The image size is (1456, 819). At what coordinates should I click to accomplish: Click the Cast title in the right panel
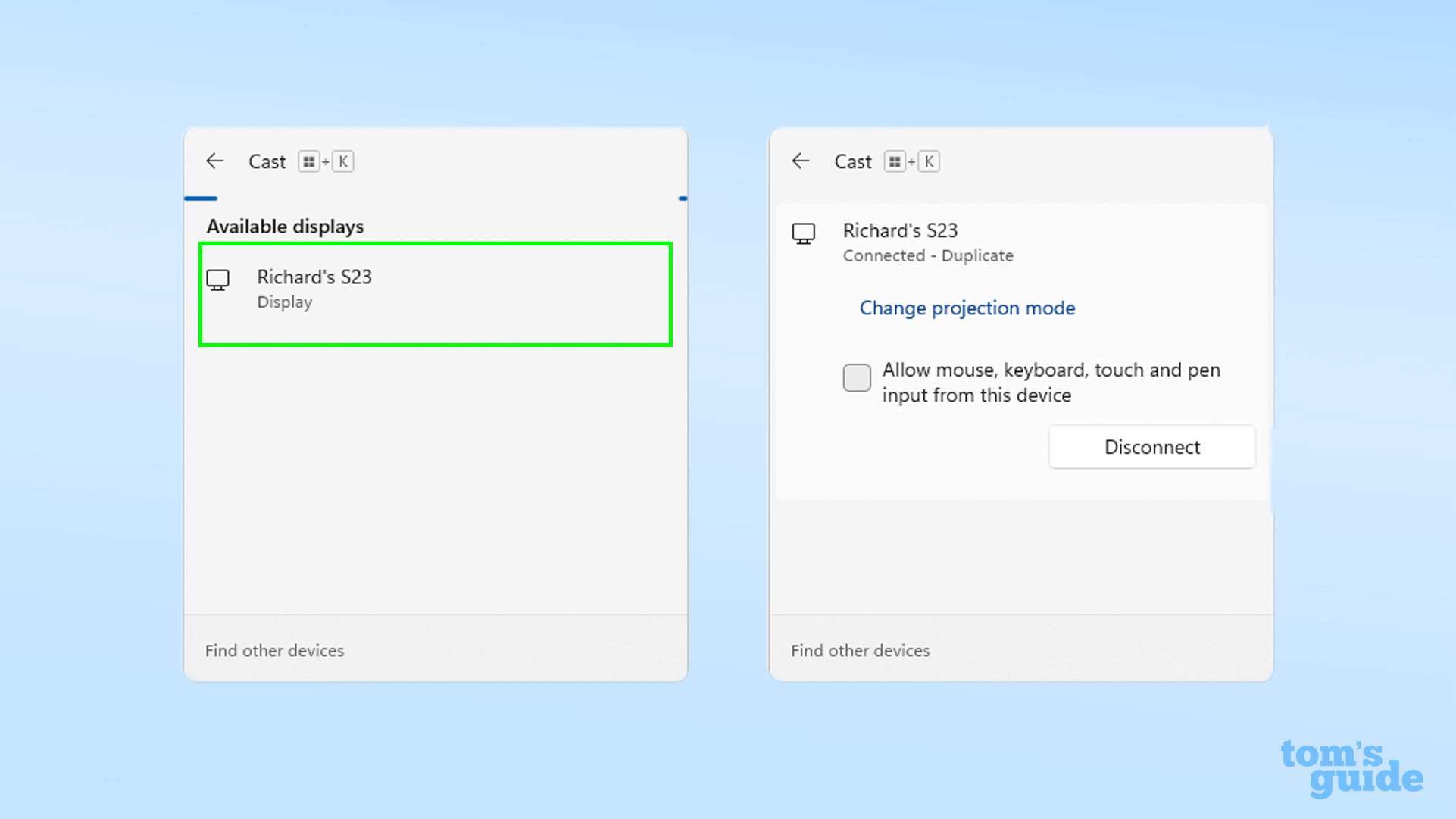point(853,161)
